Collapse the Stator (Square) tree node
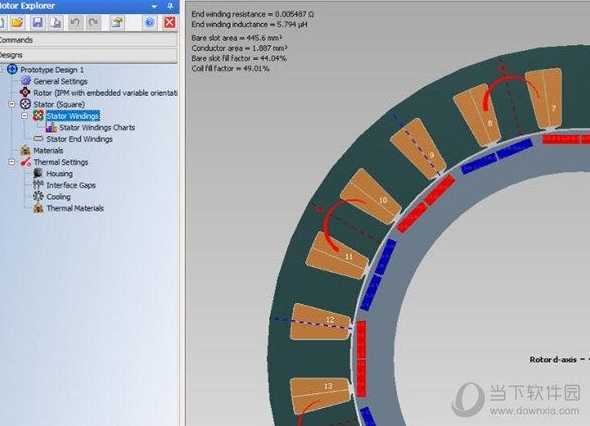590x426 pixels. click(12, 104)
